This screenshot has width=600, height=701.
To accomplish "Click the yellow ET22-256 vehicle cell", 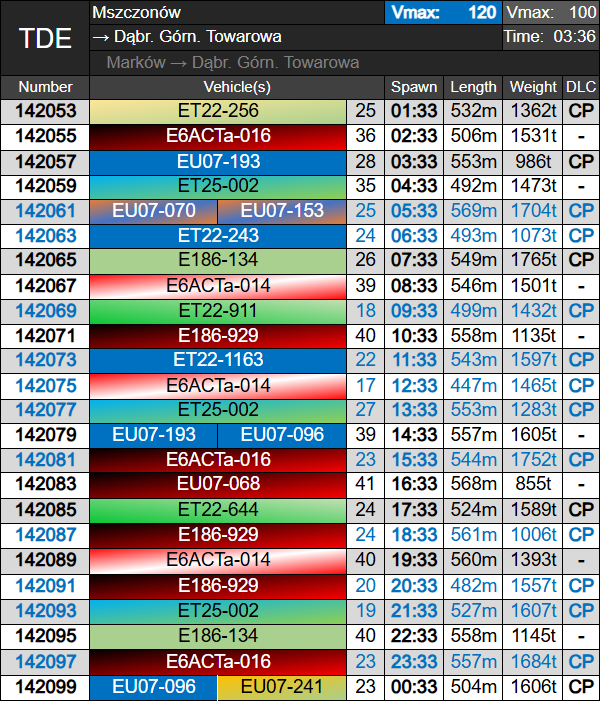I will [x=218, y=111].
